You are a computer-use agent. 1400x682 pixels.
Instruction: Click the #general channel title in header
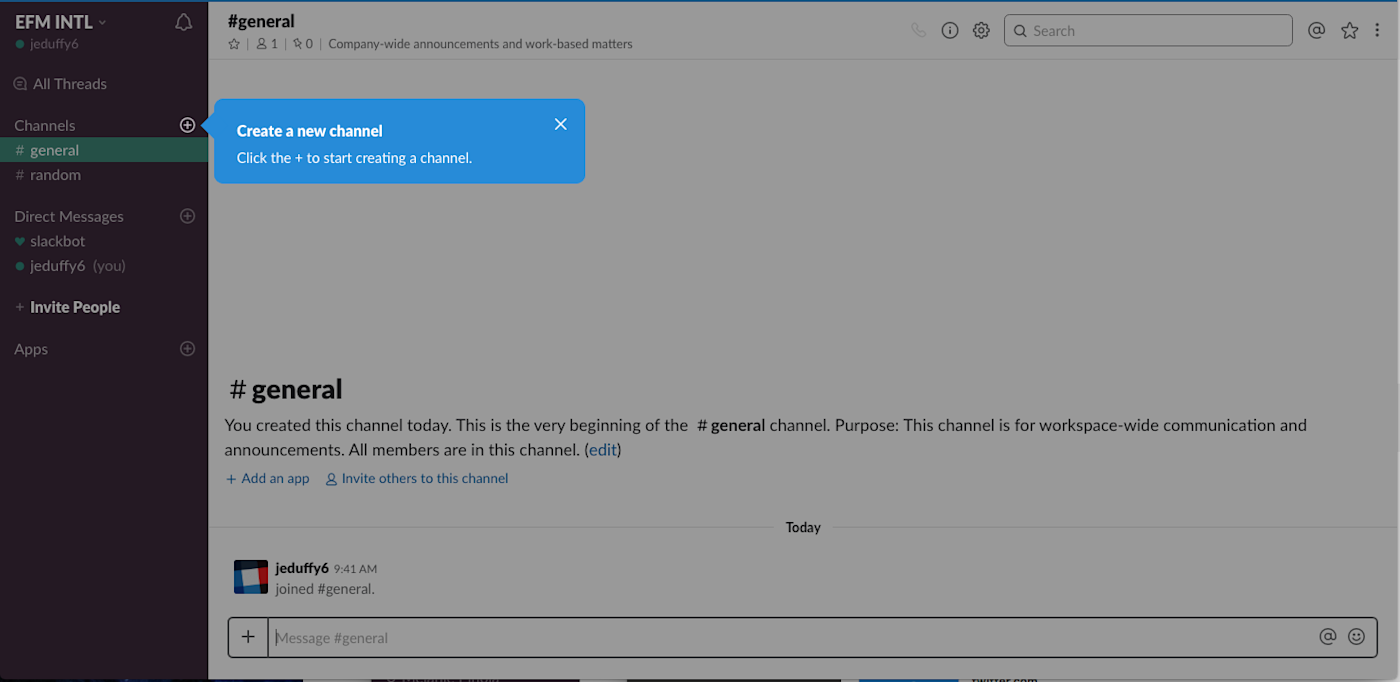[x=261, y=21]
